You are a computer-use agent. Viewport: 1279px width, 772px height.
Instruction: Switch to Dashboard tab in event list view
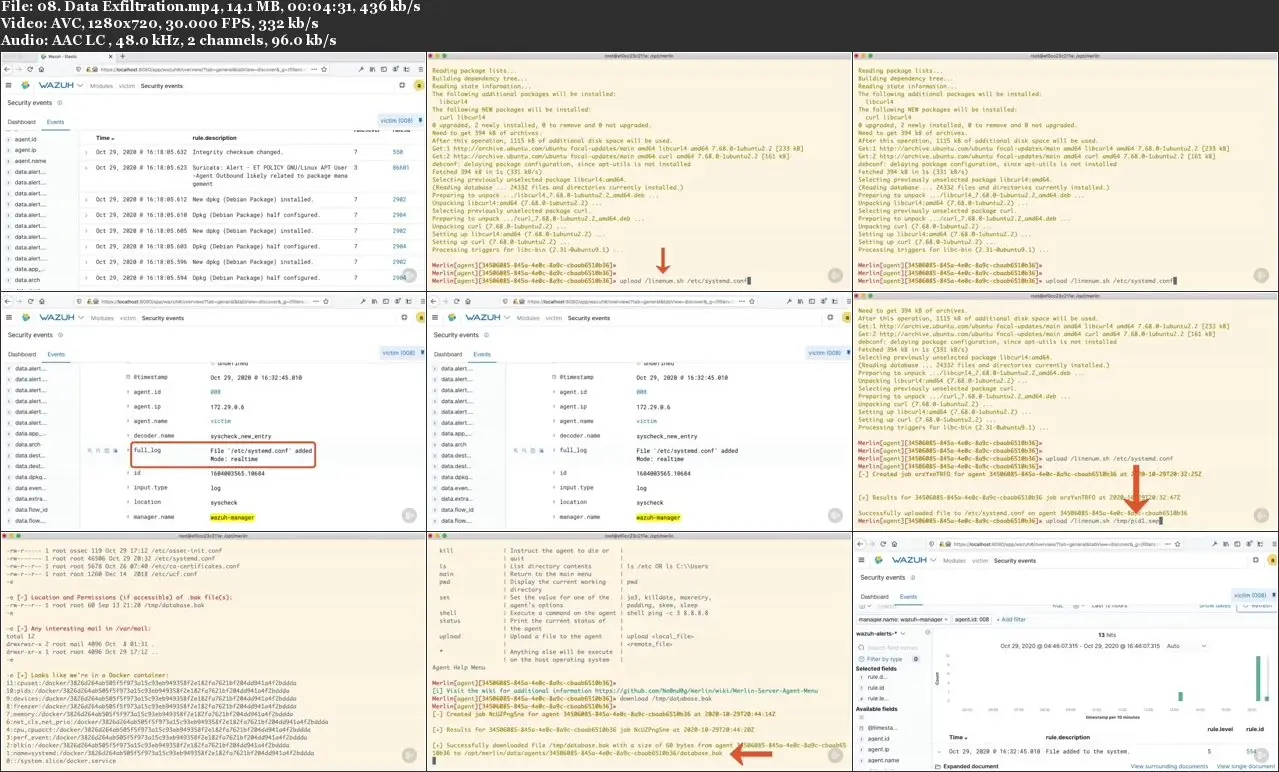22,122
